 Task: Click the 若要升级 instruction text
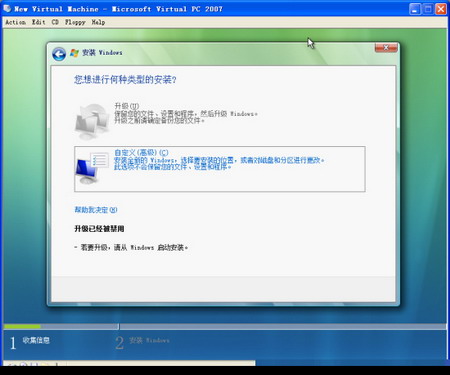[x=131, y=247]
